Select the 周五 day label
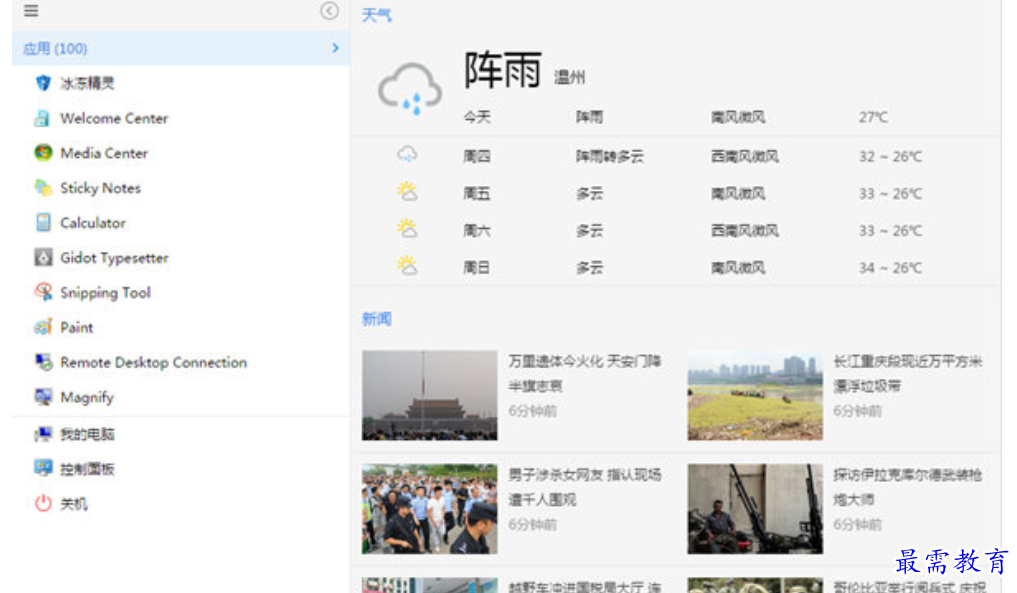1017x593 pixels. 477,193
